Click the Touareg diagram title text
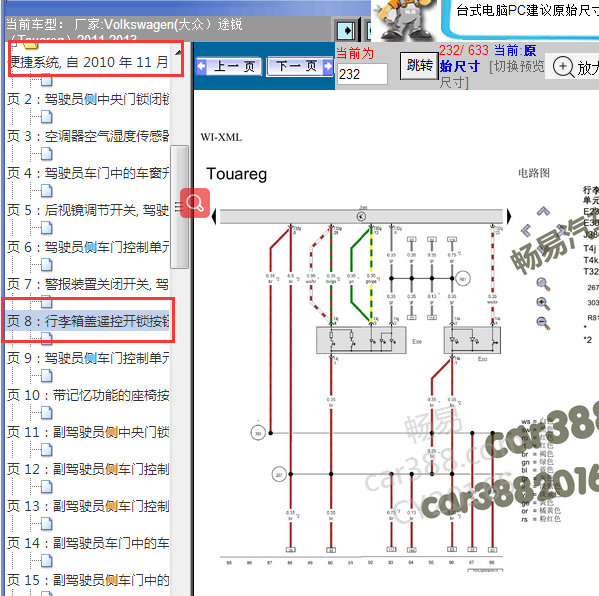 236,174
